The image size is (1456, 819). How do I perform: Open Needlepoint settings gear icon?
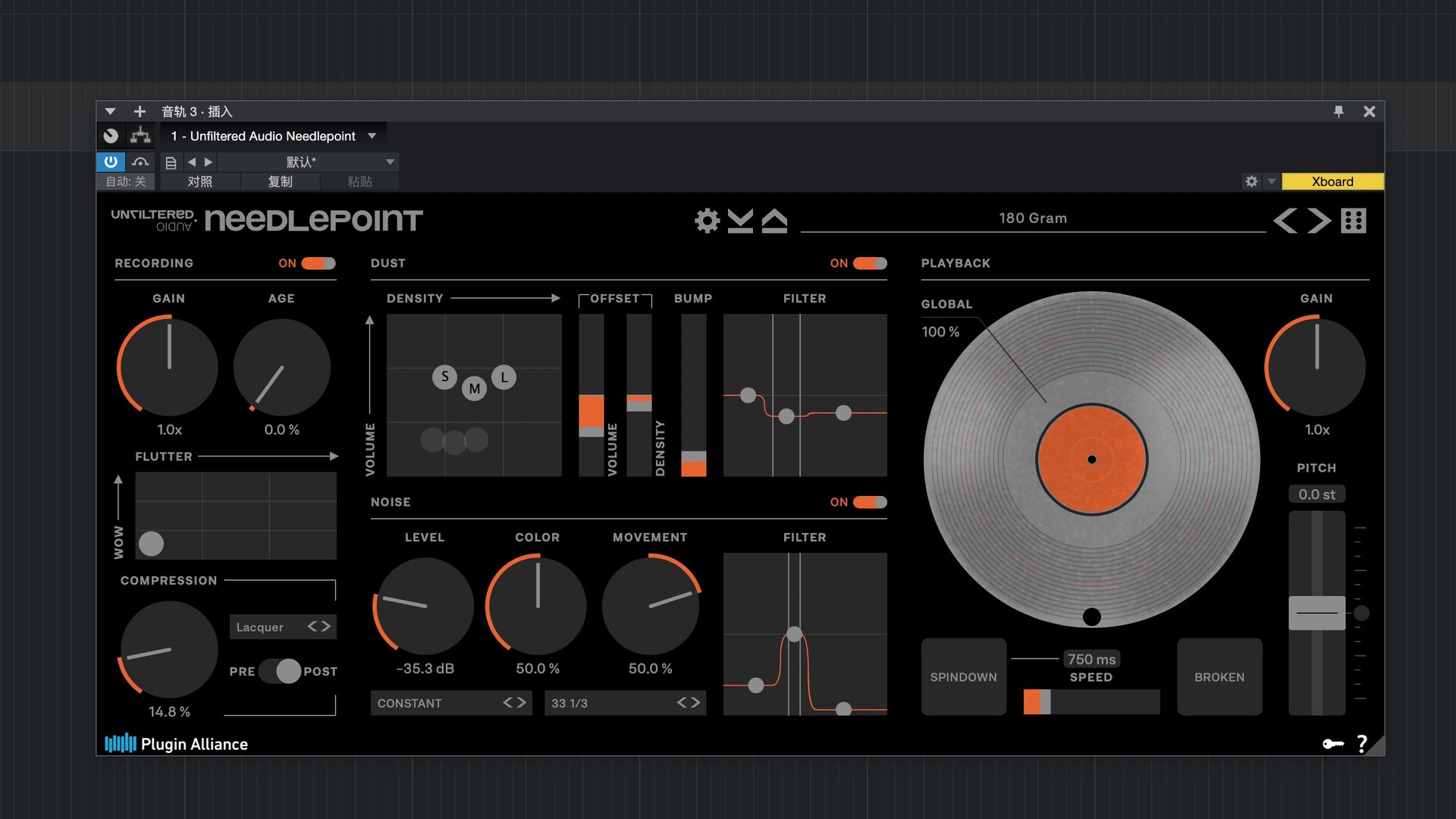[707, 221]
